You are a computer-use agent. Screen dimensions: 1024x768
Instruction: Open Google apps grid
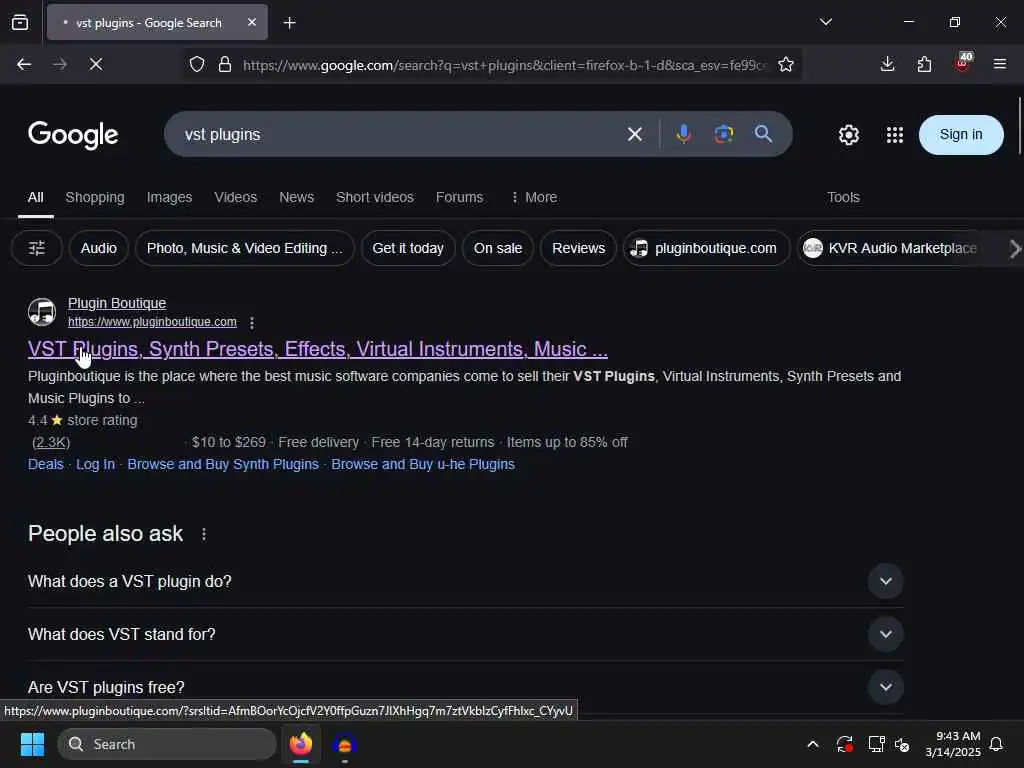point(895,135)
